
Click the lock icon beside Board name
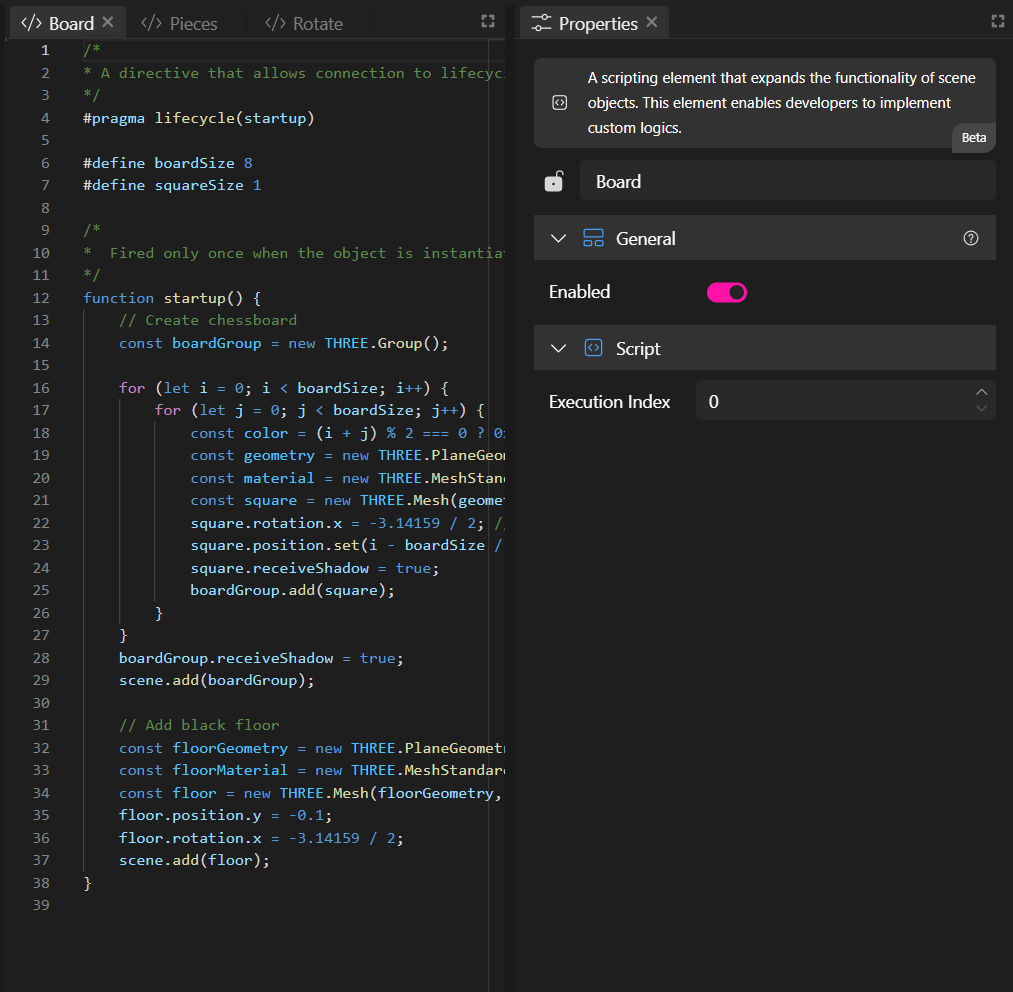[x=553, y=181]
